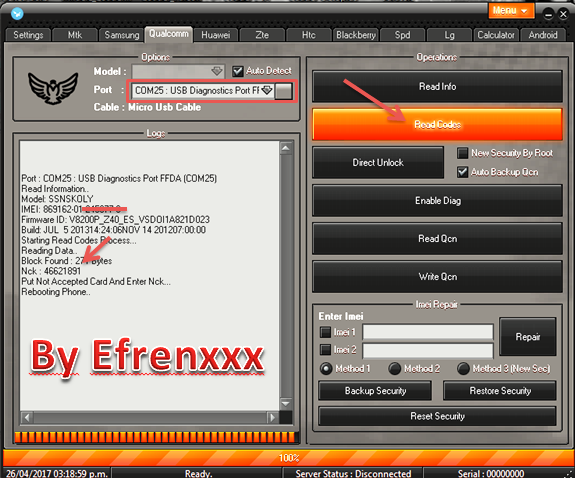Switch to the Huawei tab

[216, 35]
